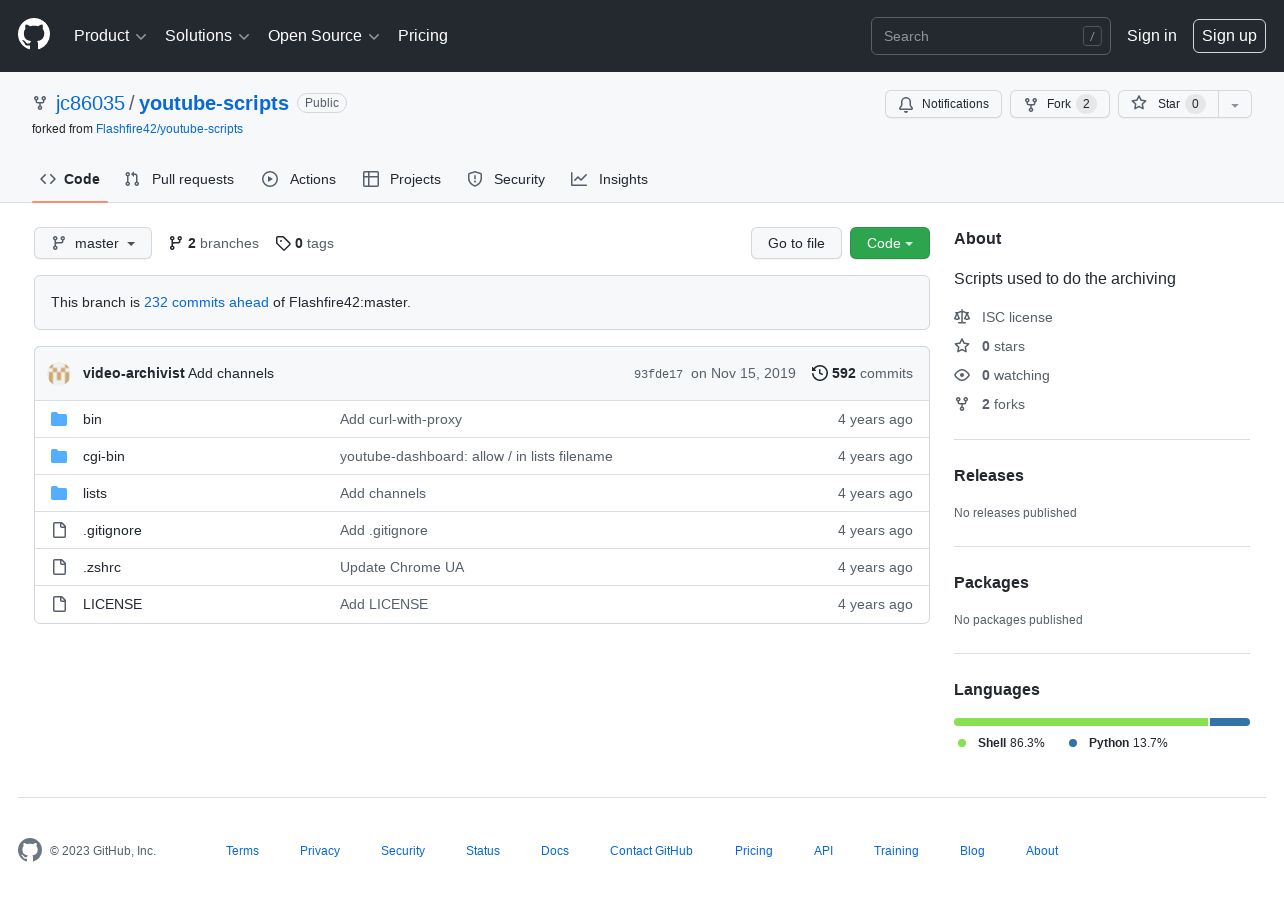Open the Solutions menu
Viewport: 1284px width, 912px height.
(207, 36)
